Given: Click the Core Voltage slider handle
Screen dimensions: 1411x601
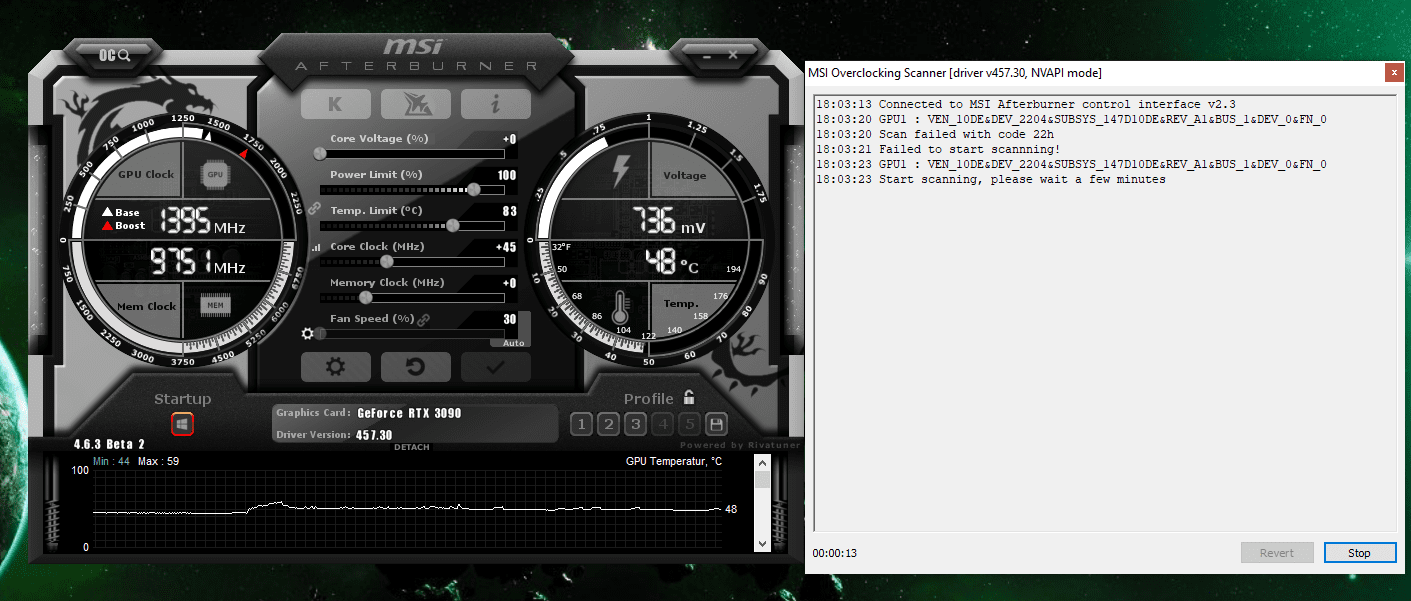Looking at the screenshot, I should [x=320, y=153].
